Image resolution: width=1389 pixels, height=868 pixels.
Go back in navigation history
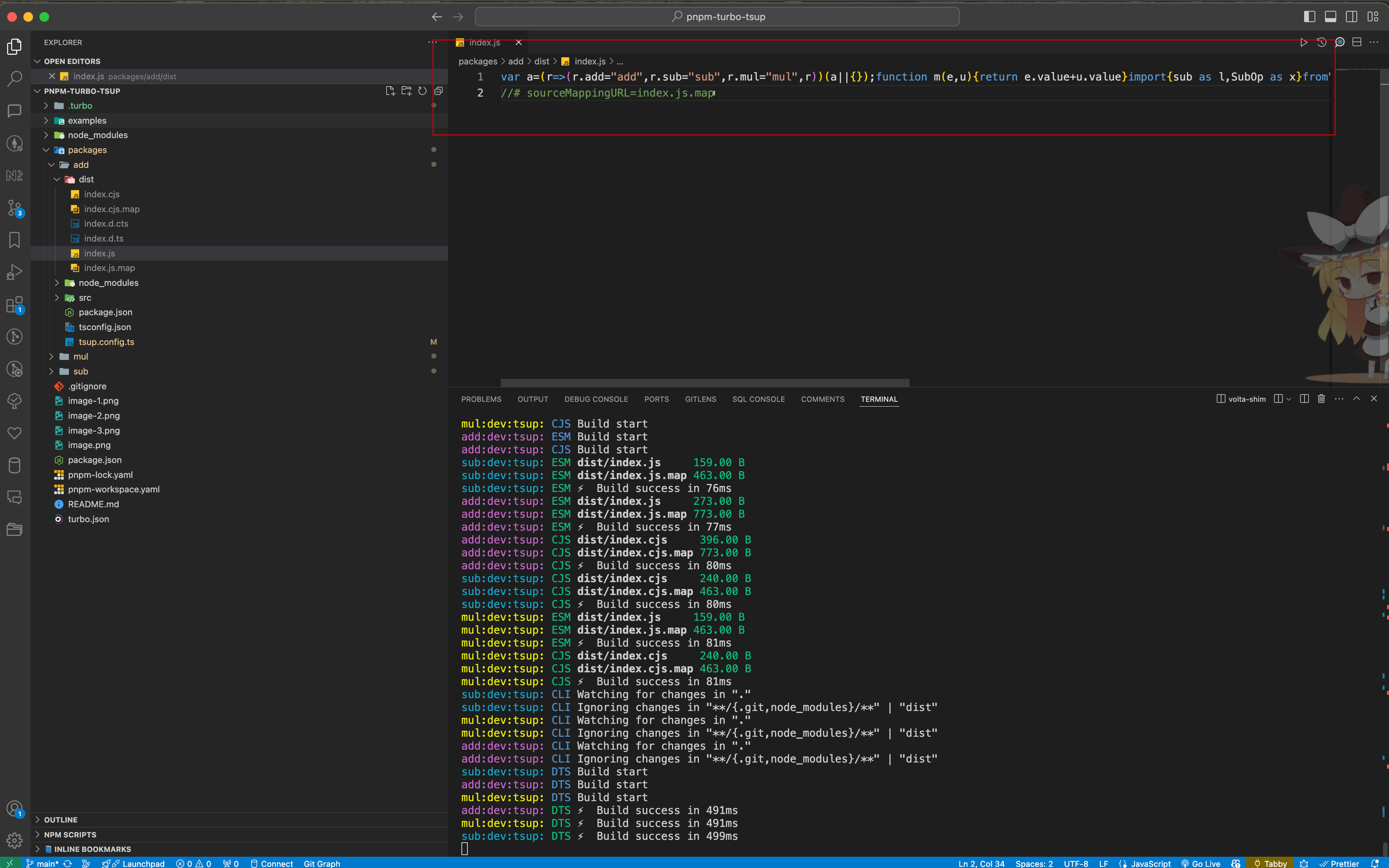click(437, 17)
